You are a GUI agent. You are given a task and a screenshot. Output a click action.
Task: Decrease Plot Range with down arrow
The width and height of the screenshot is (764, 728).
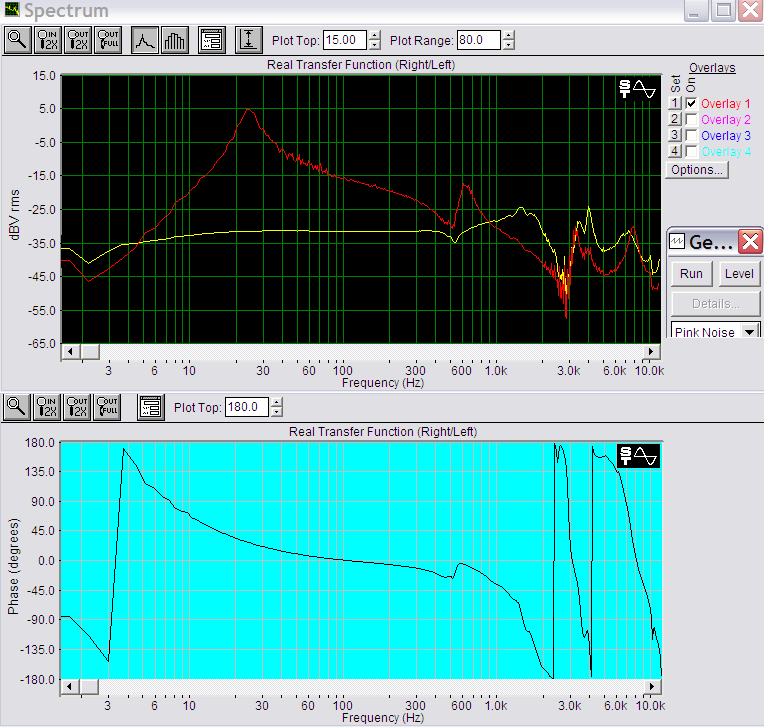coord(508,45)
